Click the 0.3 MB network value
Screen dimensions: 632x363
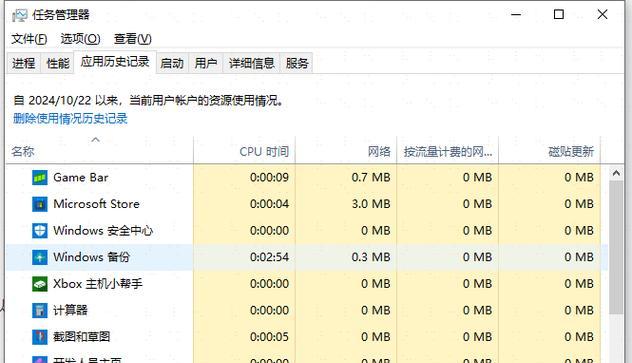click(371, 257)
